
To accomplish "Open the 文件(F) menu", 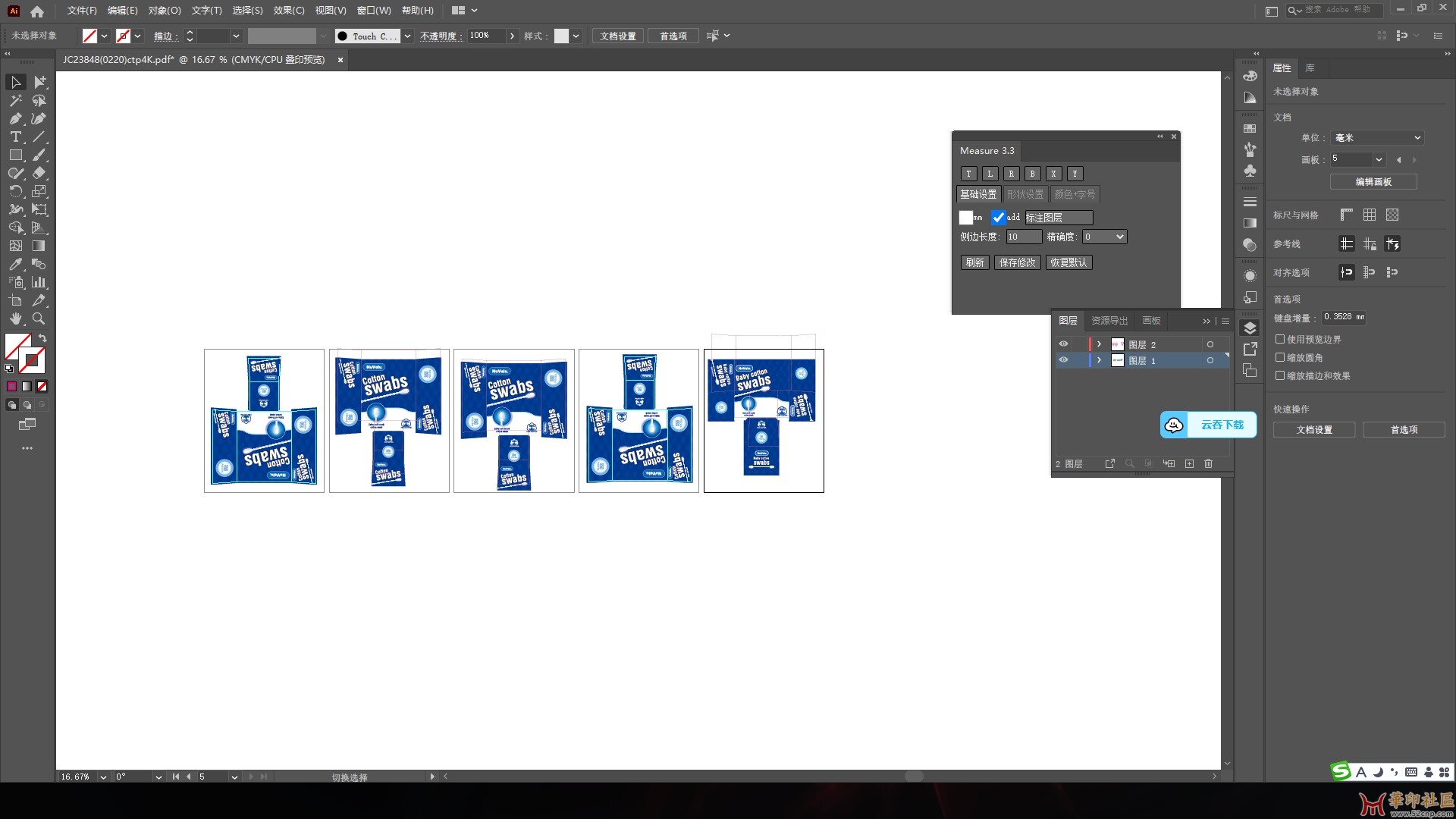I will pos(82,11).
